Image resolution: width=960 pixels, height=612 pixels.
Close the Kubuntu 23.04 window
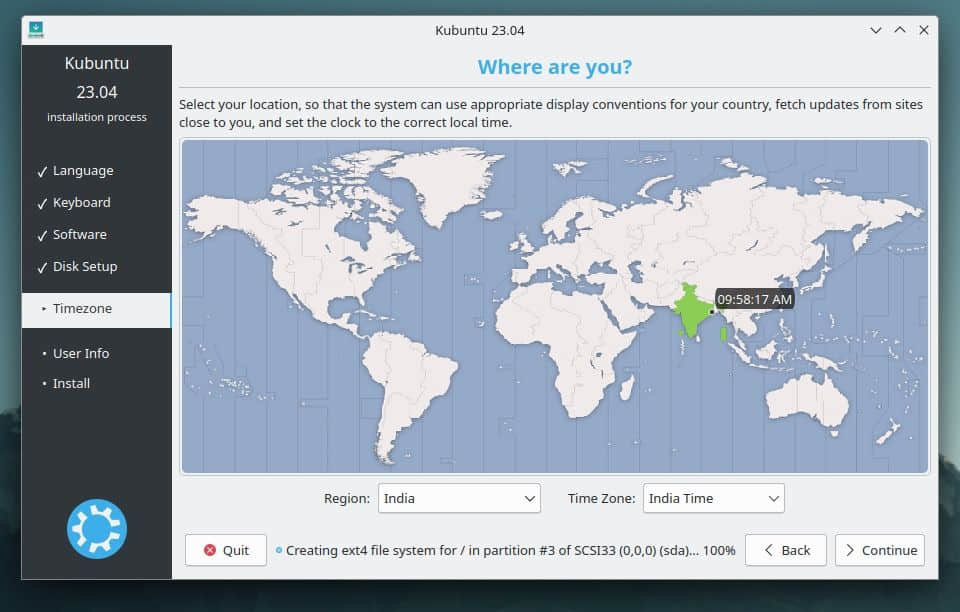[924, 30]
